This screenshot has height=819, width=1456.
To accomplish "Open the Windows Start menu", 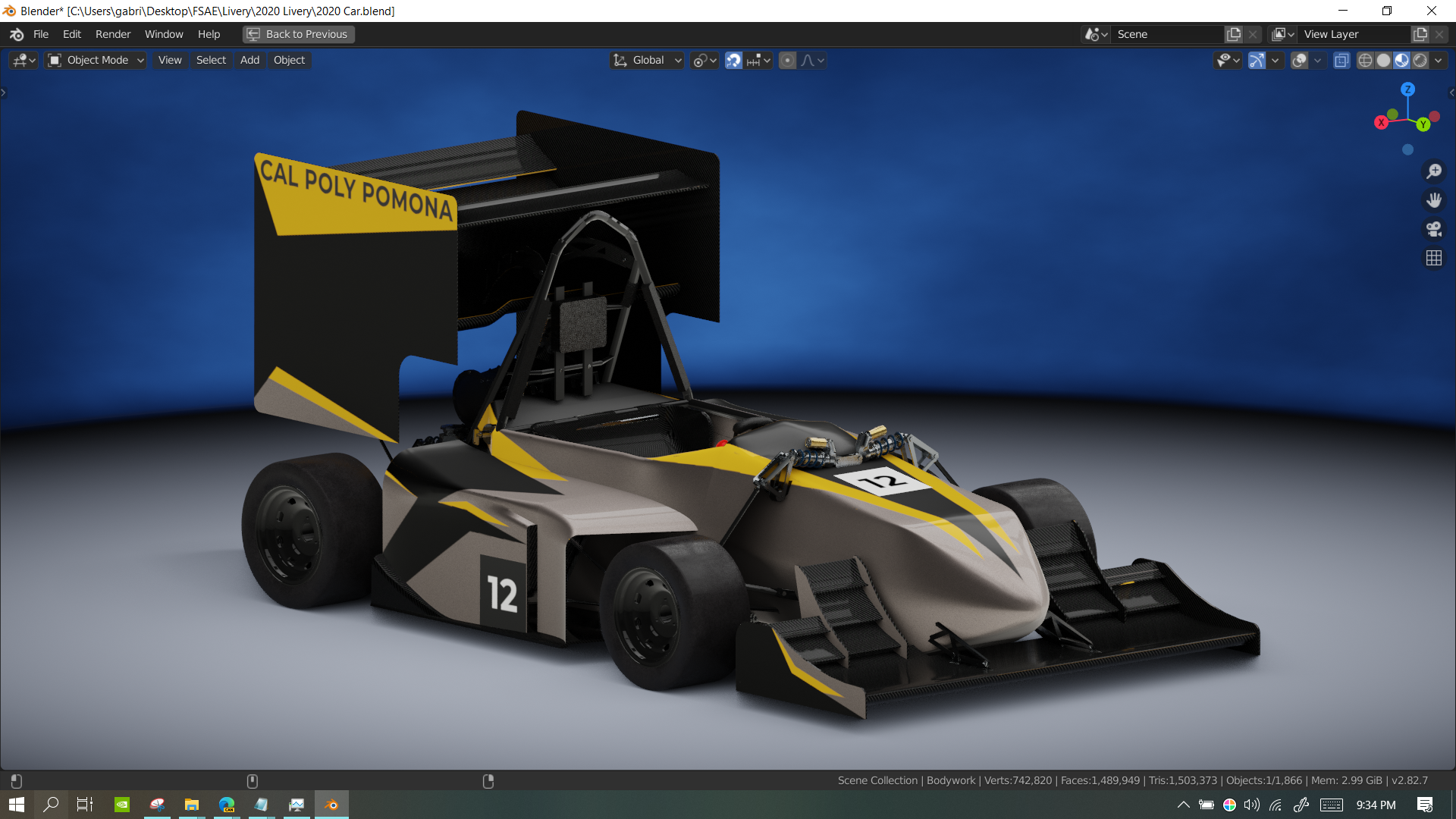I will pyautogui.click(x=17, y=805).
